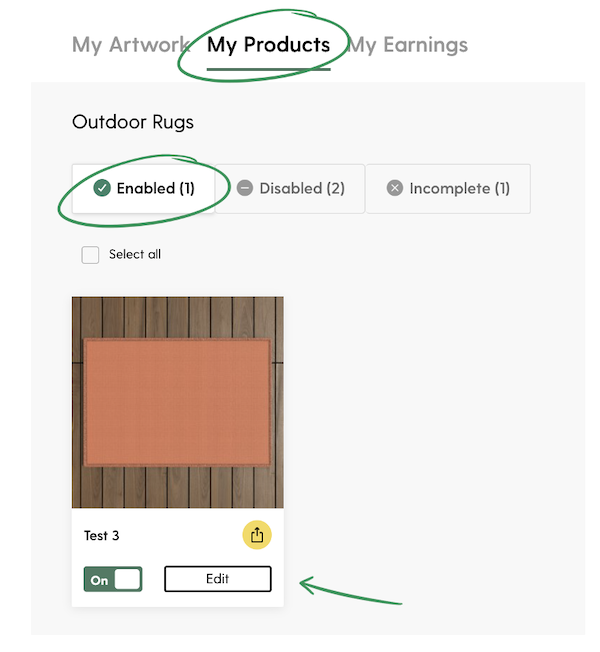Image resolution: width=600 pixels, height=652 pixels.
Task: Click the Edit button for Test 3
Action: [x=218, y=579]
